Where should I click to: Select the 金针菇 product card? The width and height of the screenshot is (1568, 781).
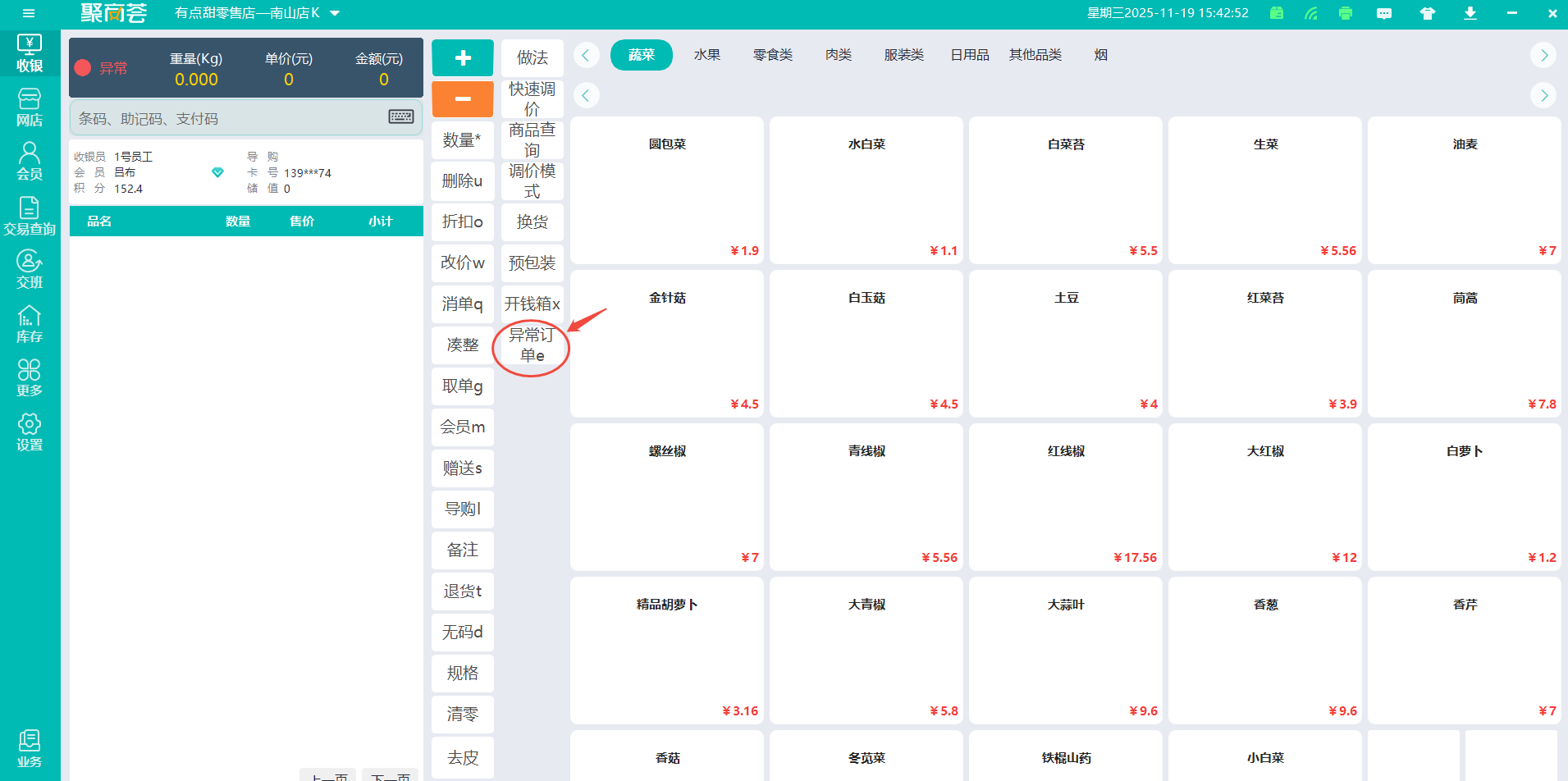tap(667, 344)
